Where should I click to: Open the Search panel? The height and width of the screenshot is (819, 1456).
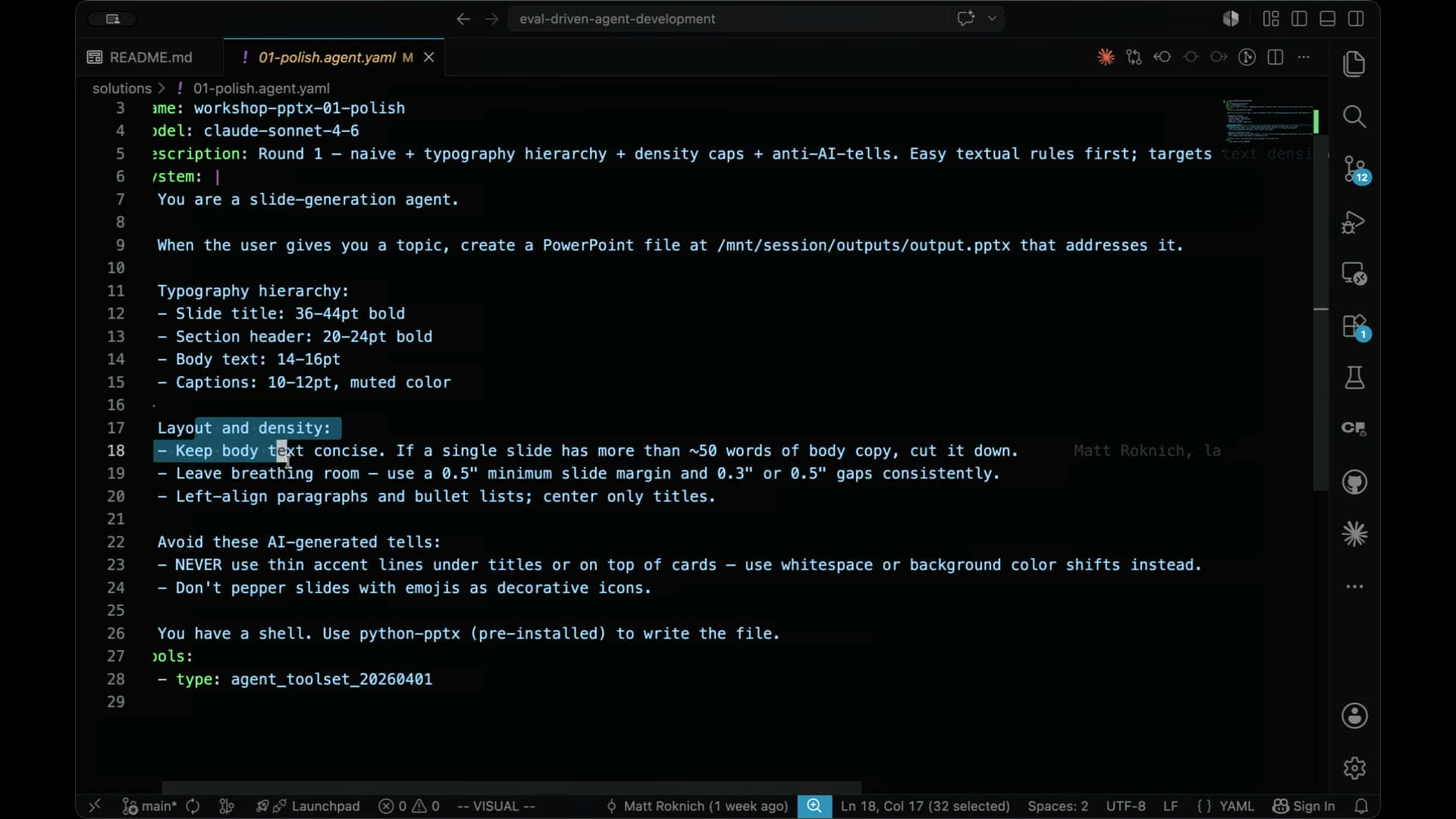point(1354,117)
